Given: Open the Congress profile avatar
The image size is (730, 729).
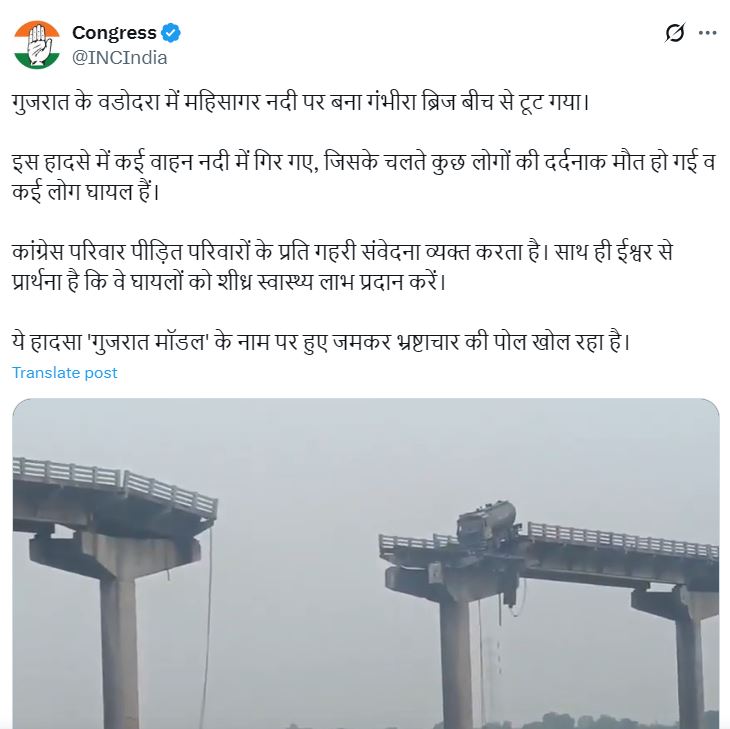Looking at the screenshot, I should click(37, 45).
